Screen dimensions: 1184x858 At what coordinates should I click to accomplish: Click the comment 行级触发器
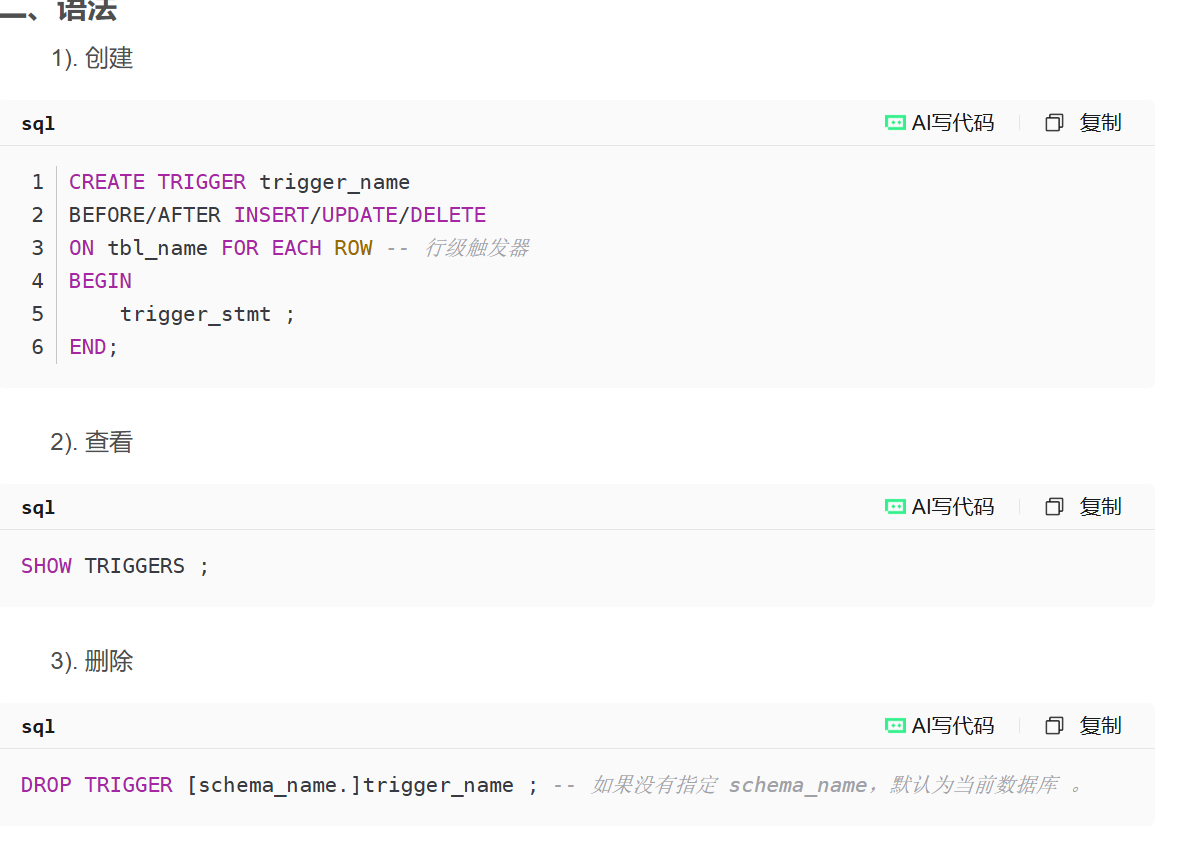476,248
